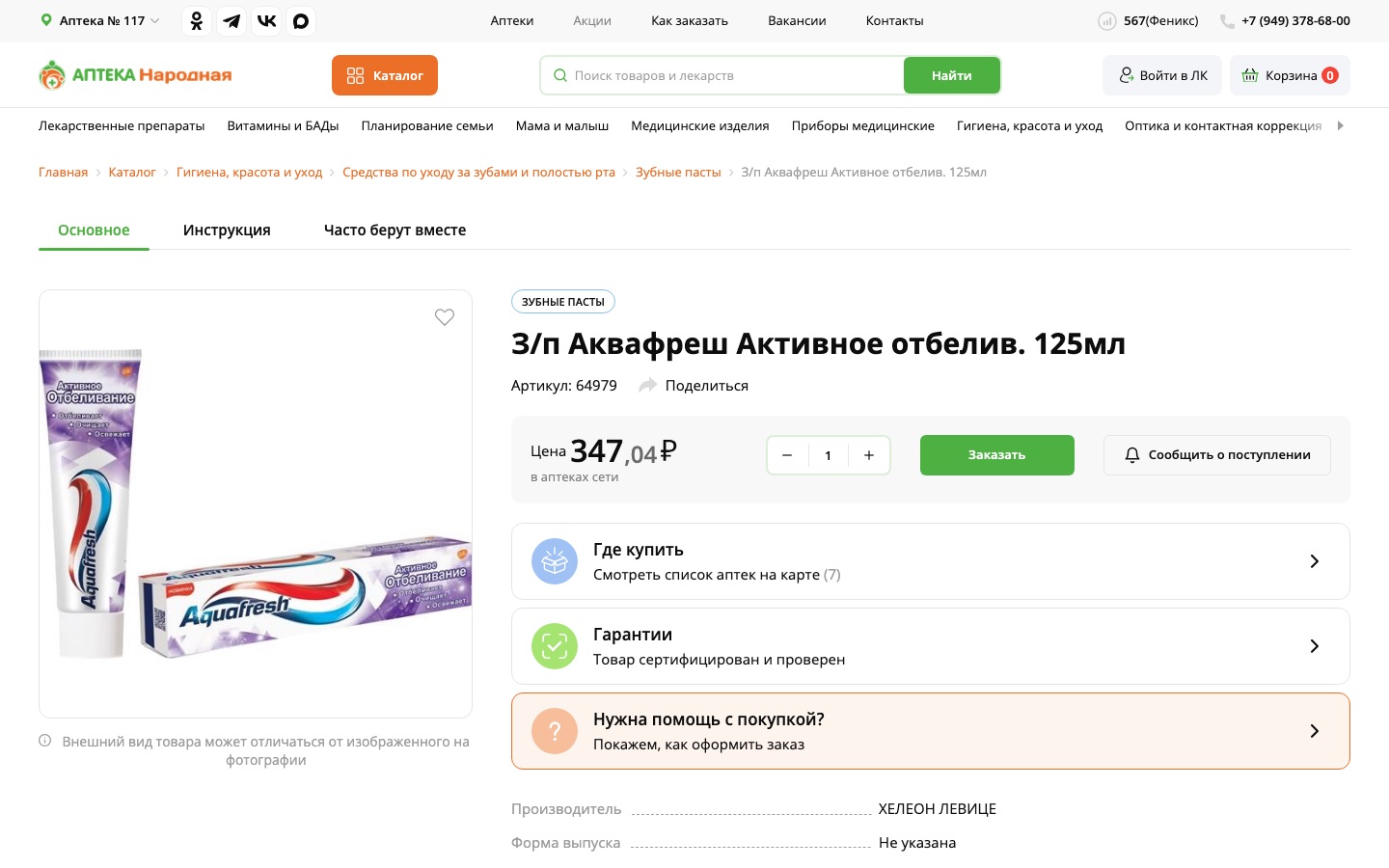The image size is (1389, 868).
Task: Switch to the Часто берут вместе tab
Action: pyautogui.click(x=395, y=230)
